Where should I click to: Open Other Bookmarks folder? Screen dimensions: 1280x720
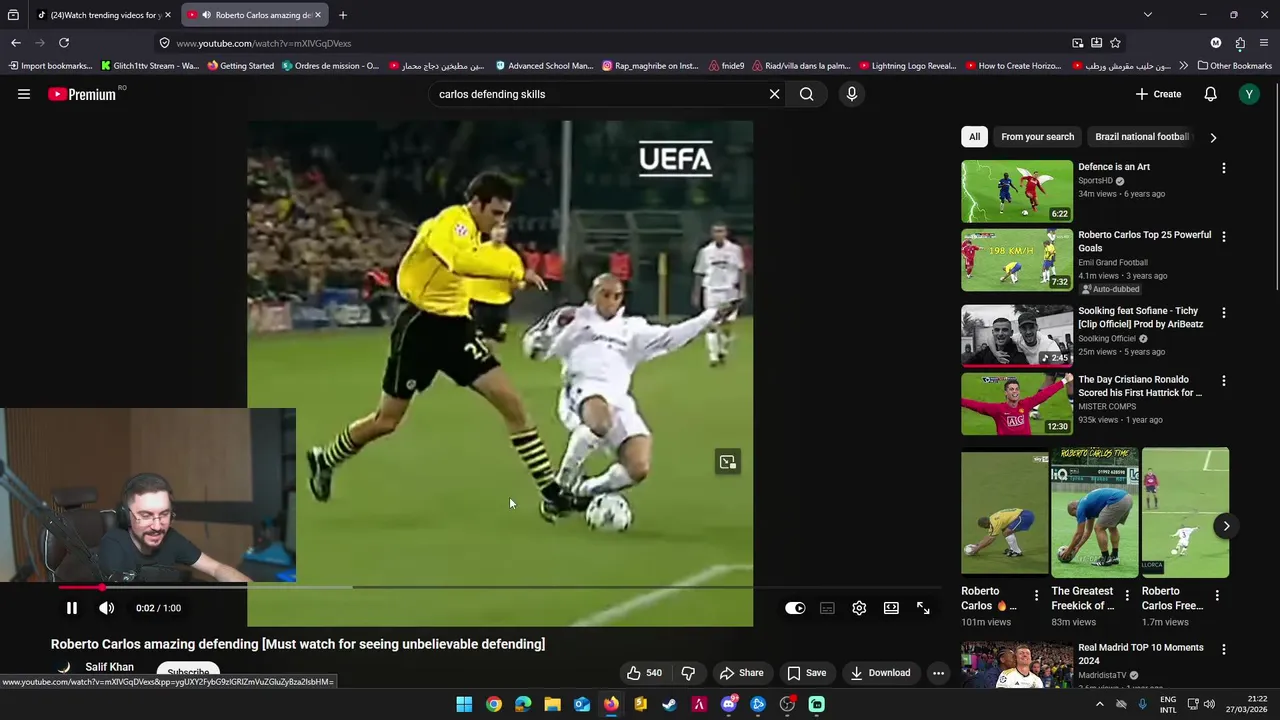coord(1234,66)
